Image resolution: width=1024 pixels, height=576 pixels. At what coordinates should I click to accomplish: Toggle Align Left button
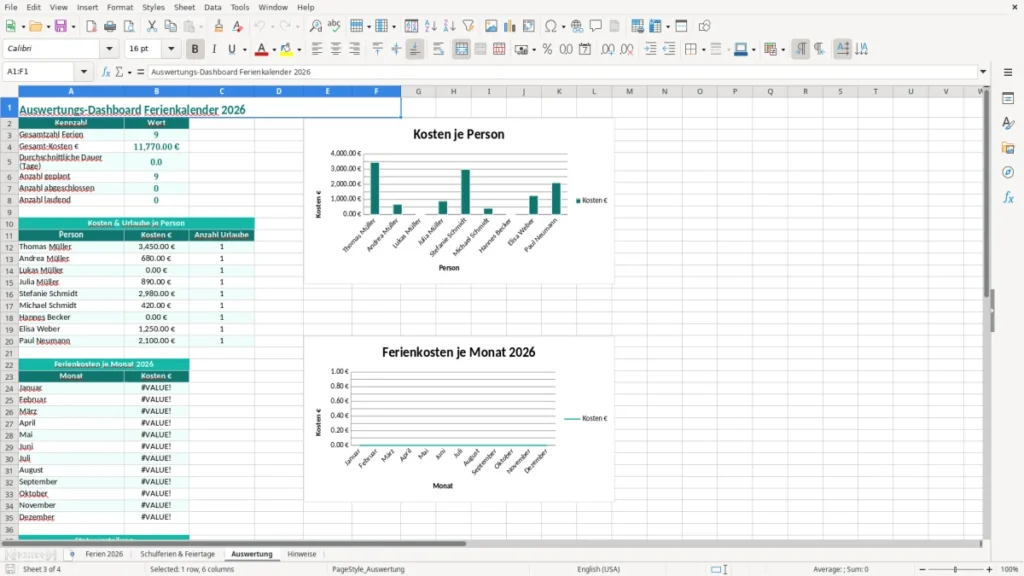click(317, 49)
